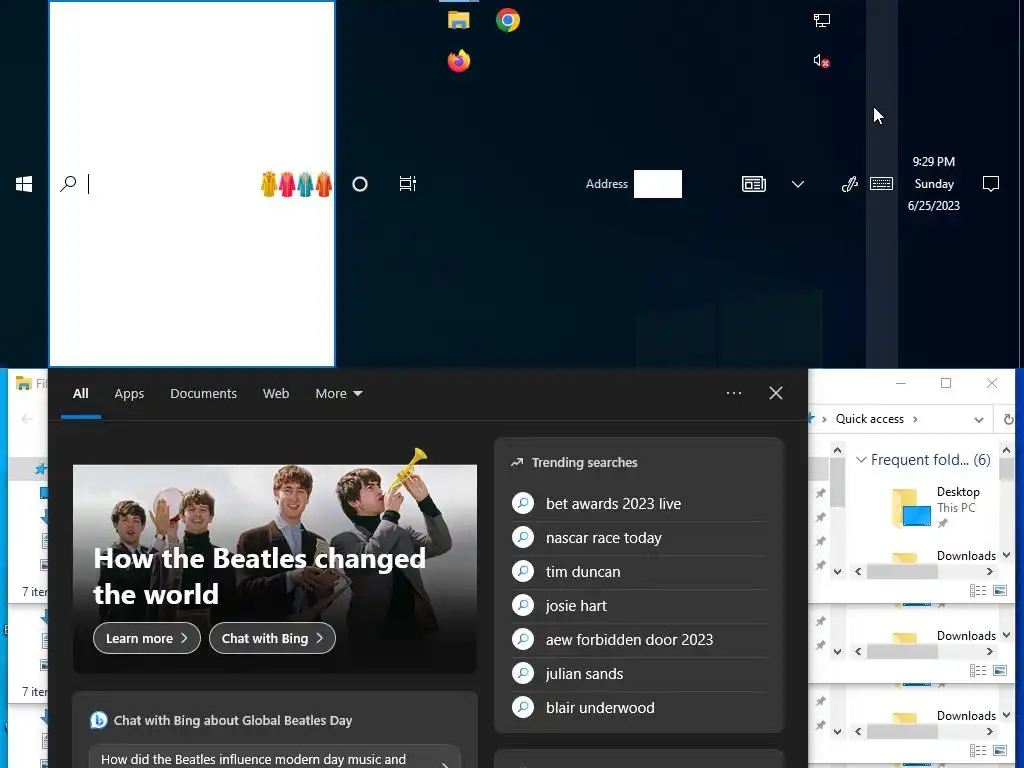Click the taskbar Address input field
The width and height of the screenshot is (1024, 768).
point(658,184)
